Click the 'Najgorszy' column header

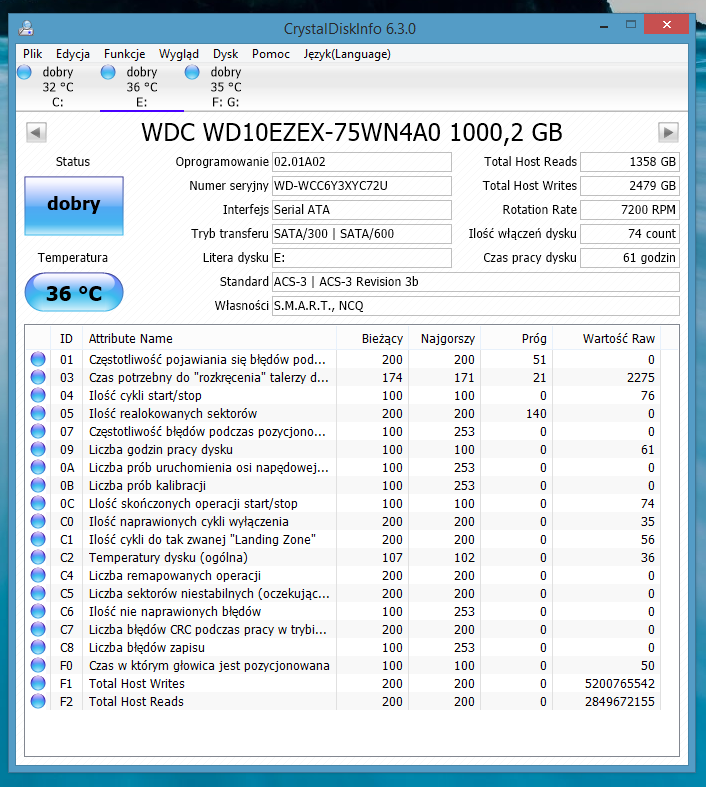tap(445, 339)
